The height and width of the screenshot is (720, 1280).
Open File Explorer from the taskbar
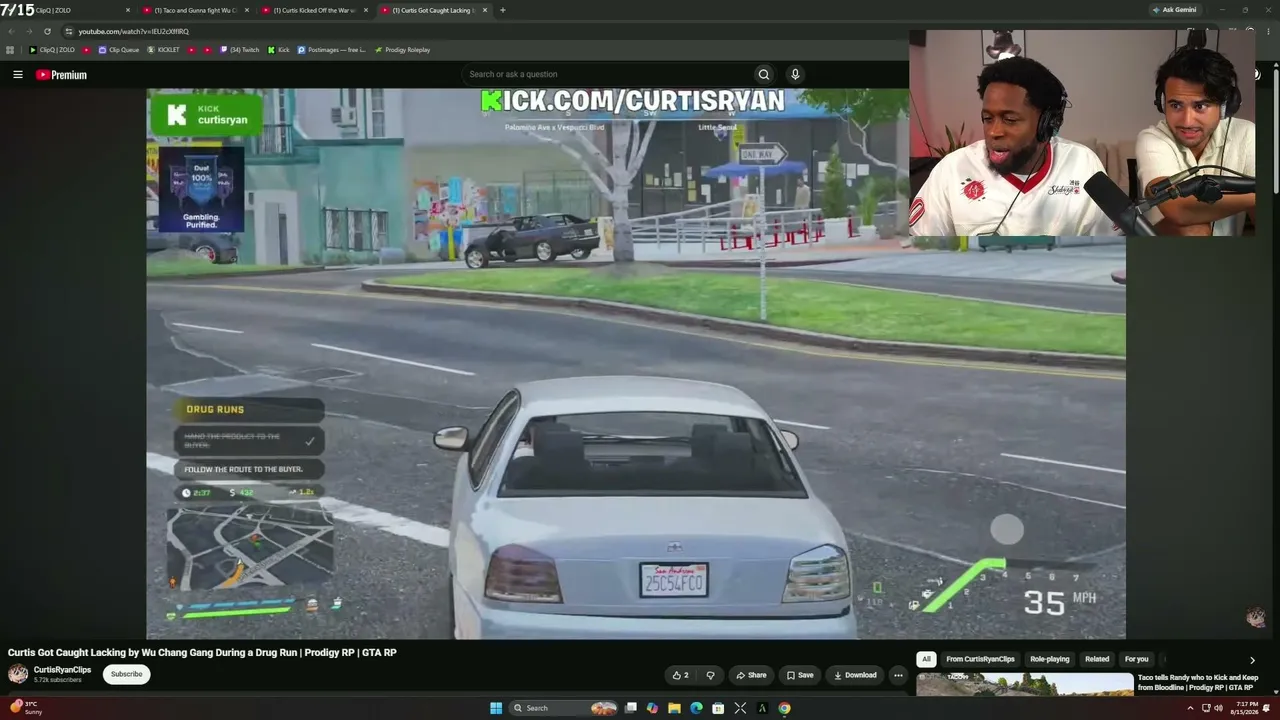tap(674, 708)
